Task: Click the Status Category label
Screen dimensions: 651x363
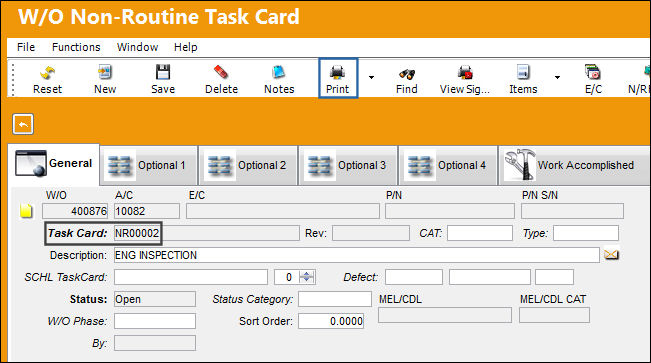Action: click(252, 299)
